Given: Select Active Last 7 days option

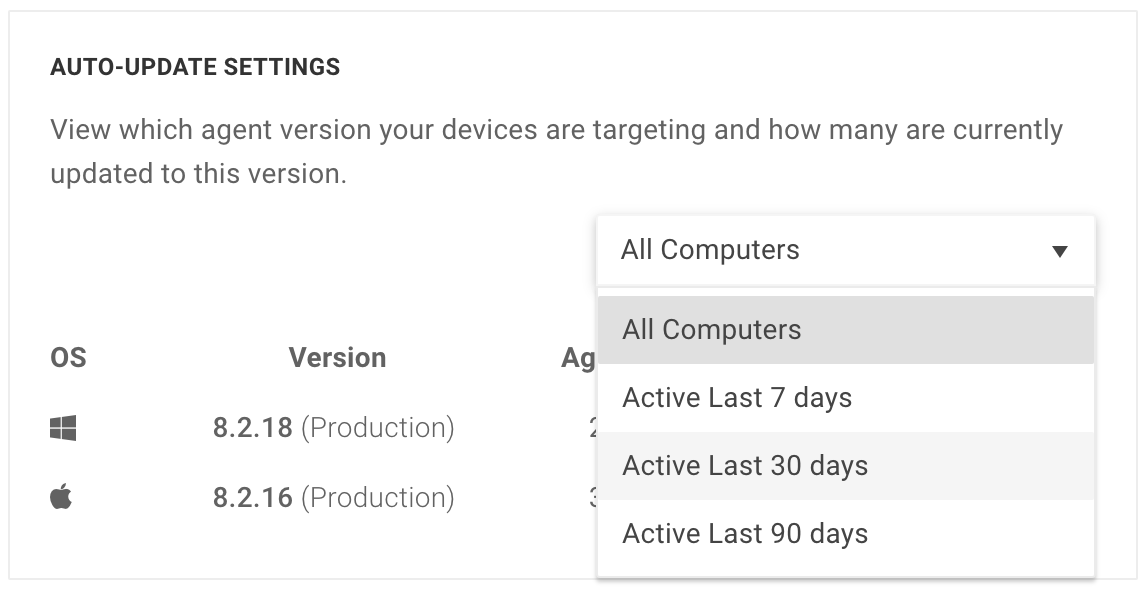Looking at the screenshot, I should coord(737,397).
